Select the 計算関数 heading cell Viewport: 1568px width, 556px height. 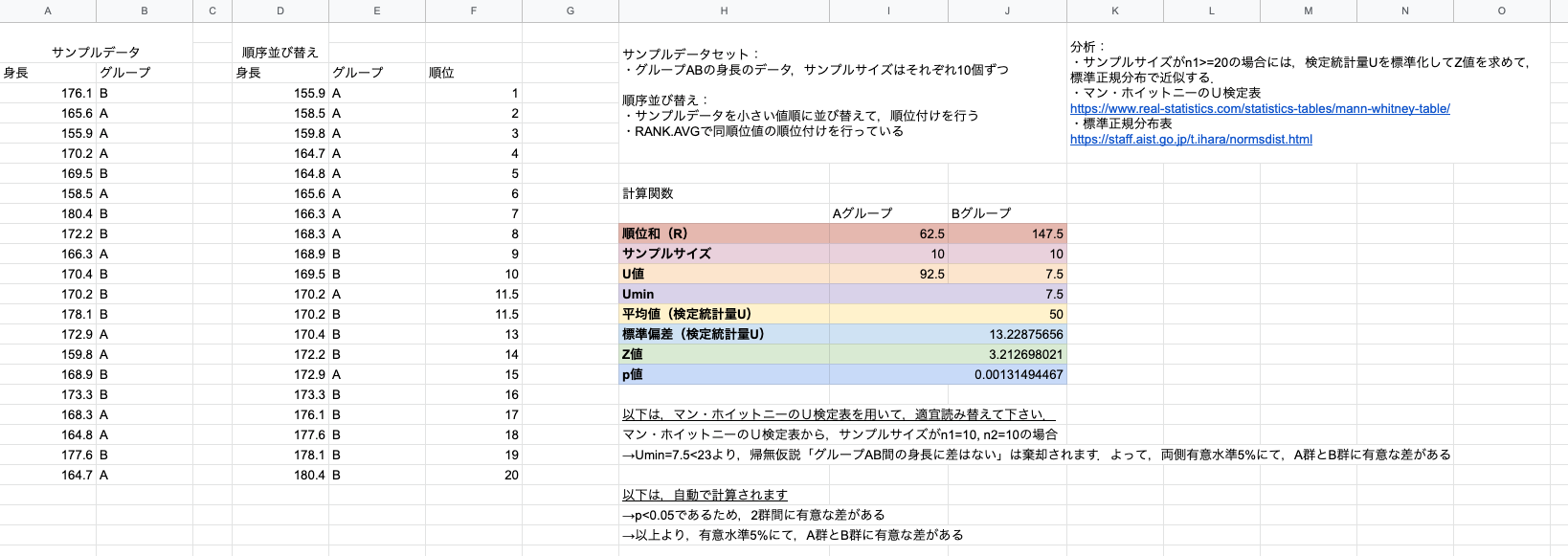[724, 193]
